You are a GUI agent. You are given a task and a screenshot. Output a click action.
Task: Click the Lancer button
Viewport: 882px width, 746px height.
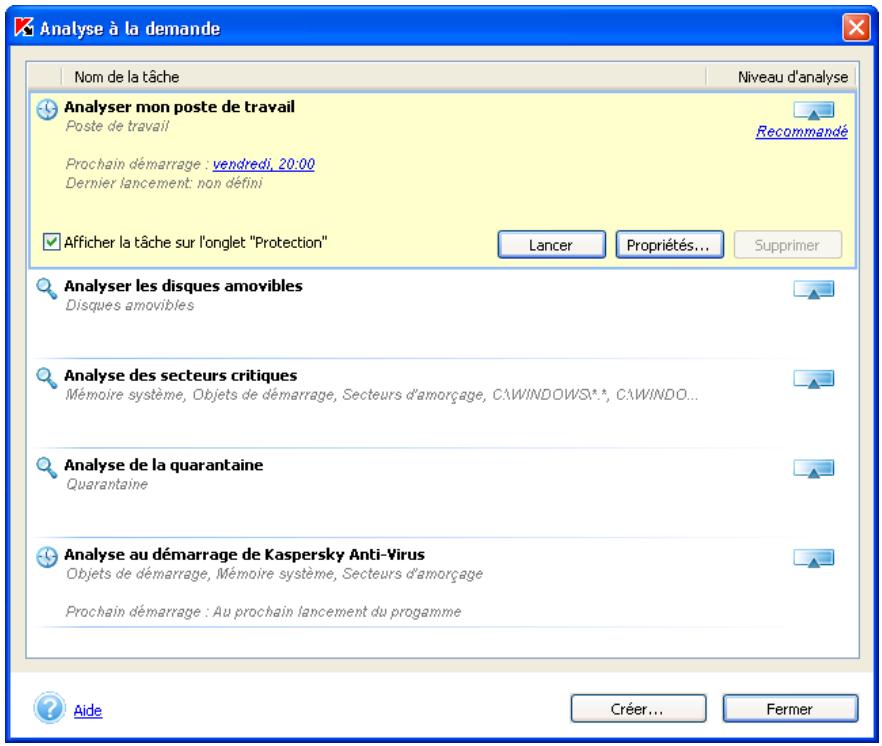(x=551, y=245)
